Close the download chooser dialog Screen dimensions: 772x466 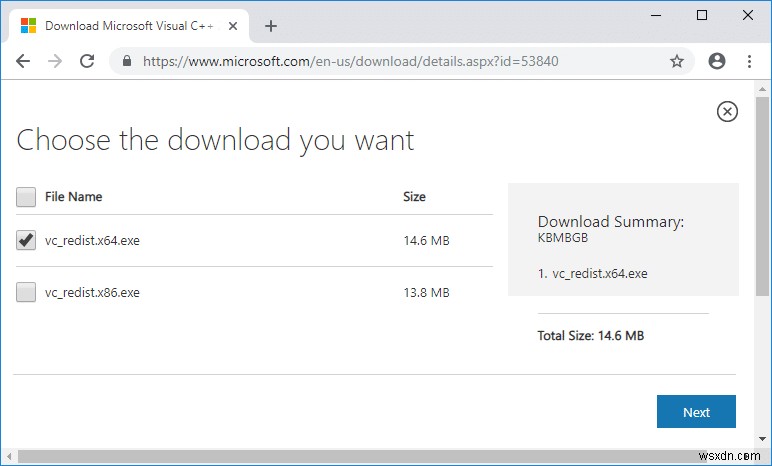pyautogui.click(x=728, y=111)
